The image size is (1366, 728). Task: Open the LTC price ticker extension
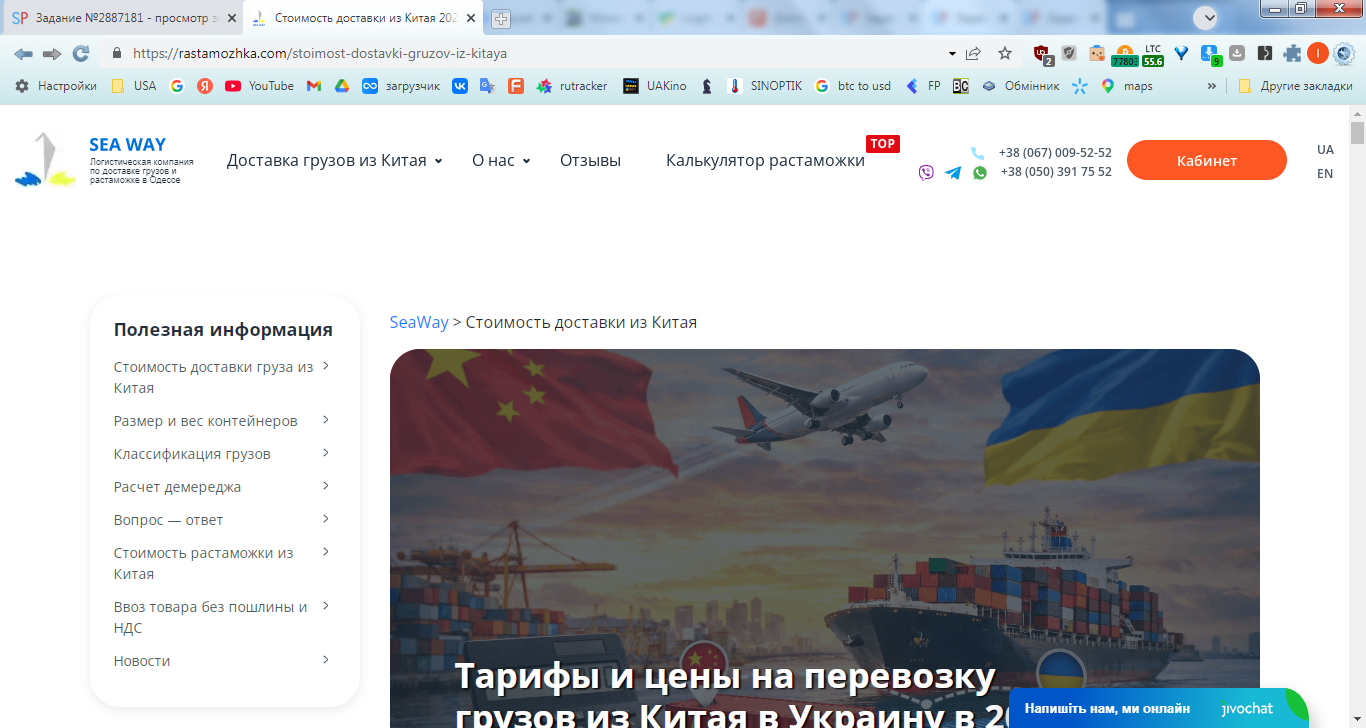(x=1153, y=55)
